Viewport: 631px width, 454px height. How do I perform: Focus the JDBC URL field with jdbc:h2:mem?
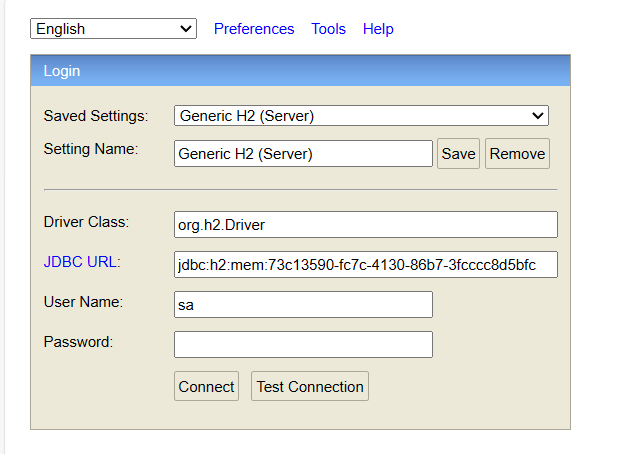click(365, 264)
